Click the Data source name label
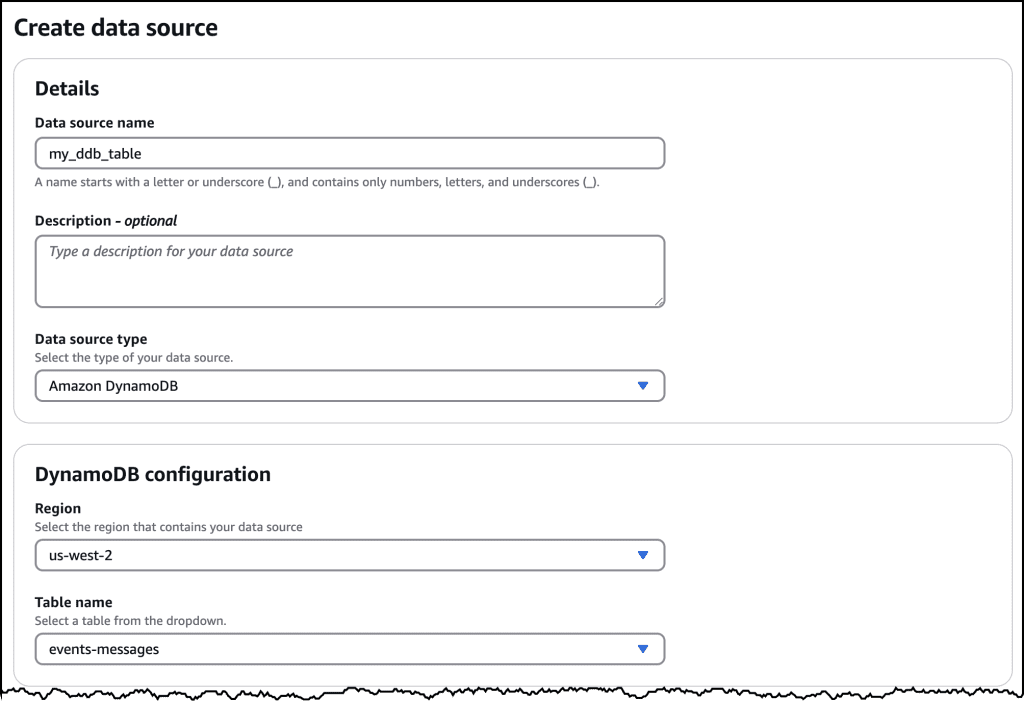Image resolution: width=1024 pixels, height=701 pixels. coord(95,122)
